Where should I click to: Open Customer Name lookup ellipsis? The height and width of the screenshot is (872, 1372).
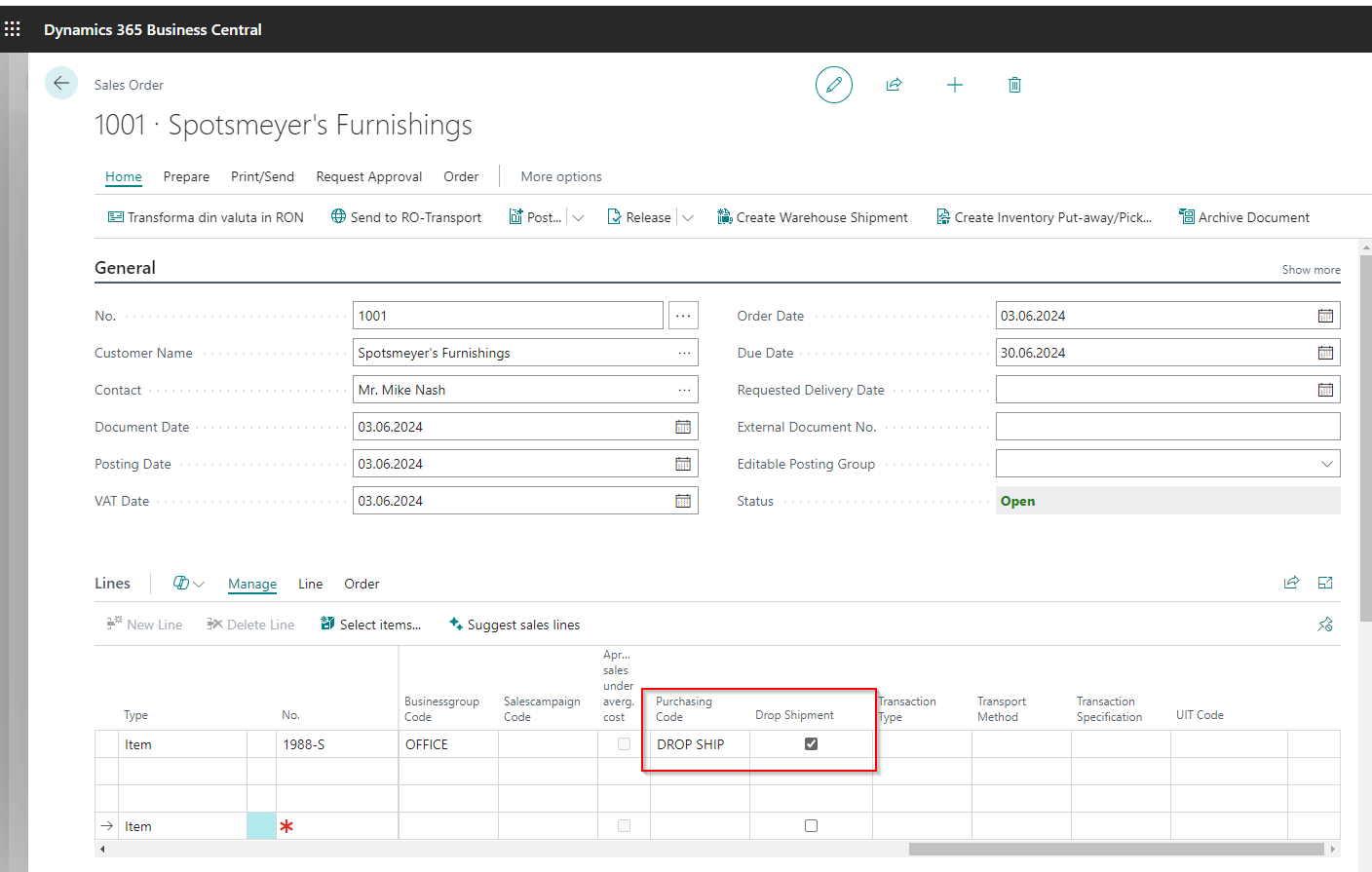(x=685, y=353)
